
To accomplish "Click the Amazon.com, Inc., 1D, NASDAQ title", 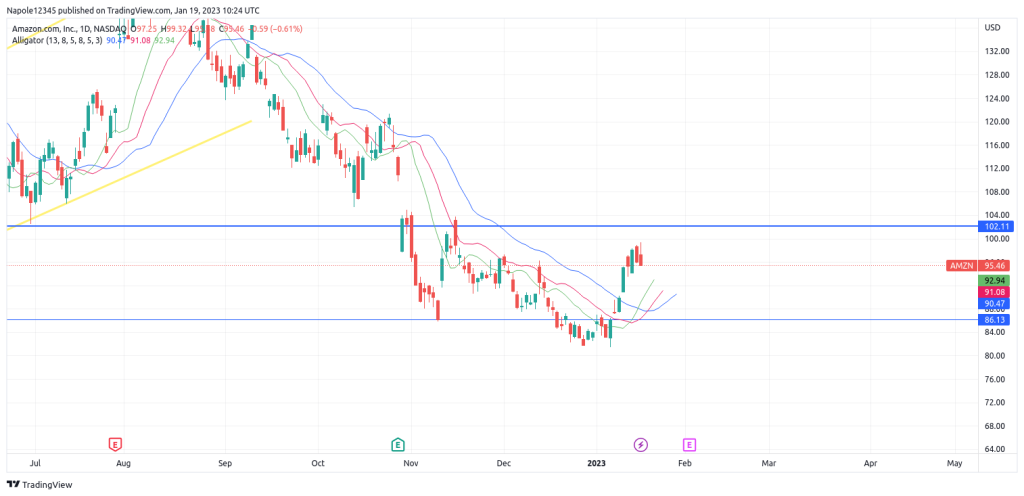I will coord(69,29).
